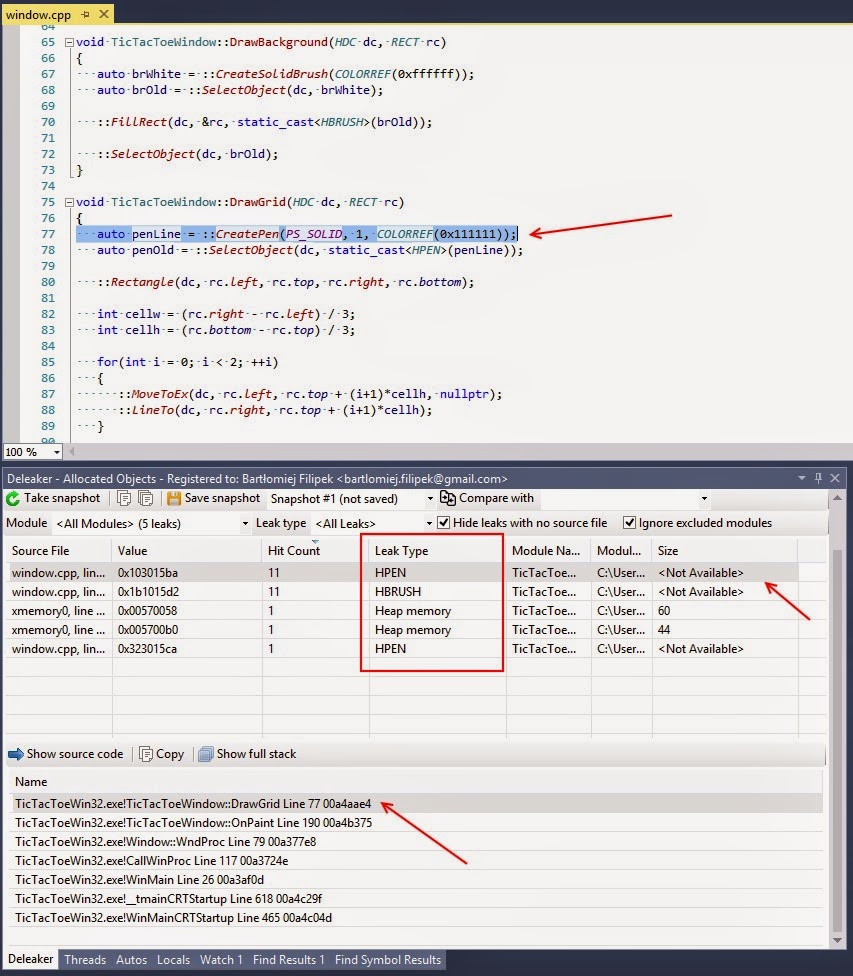This screenshot has height=976, width=853.
Task: Click the Copy icon above the stack list
Action: (x=146, y=754)
